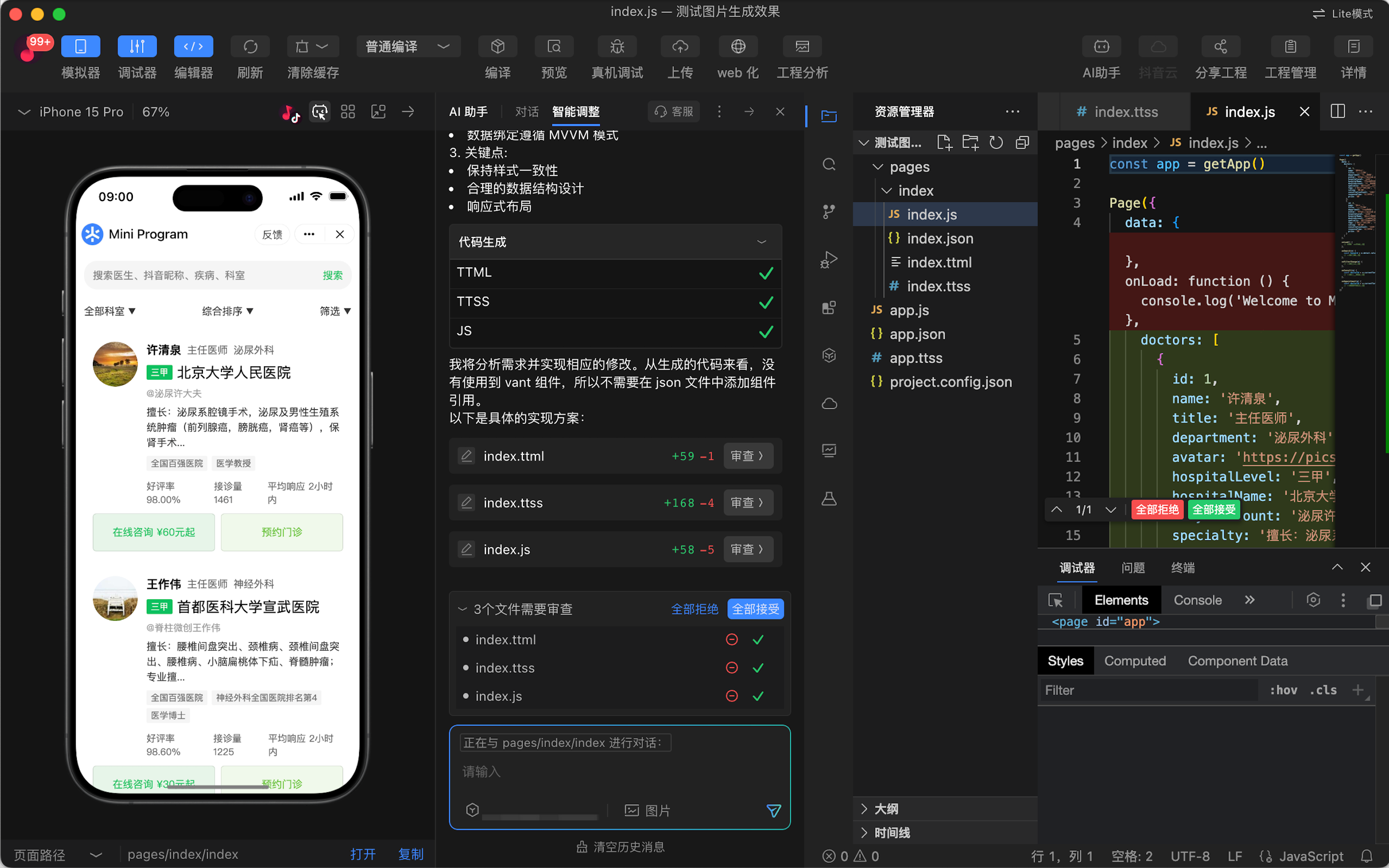Screen dimensions: 1389x868
Task: Click the share project icon
Action: [x=1220, y=47]
